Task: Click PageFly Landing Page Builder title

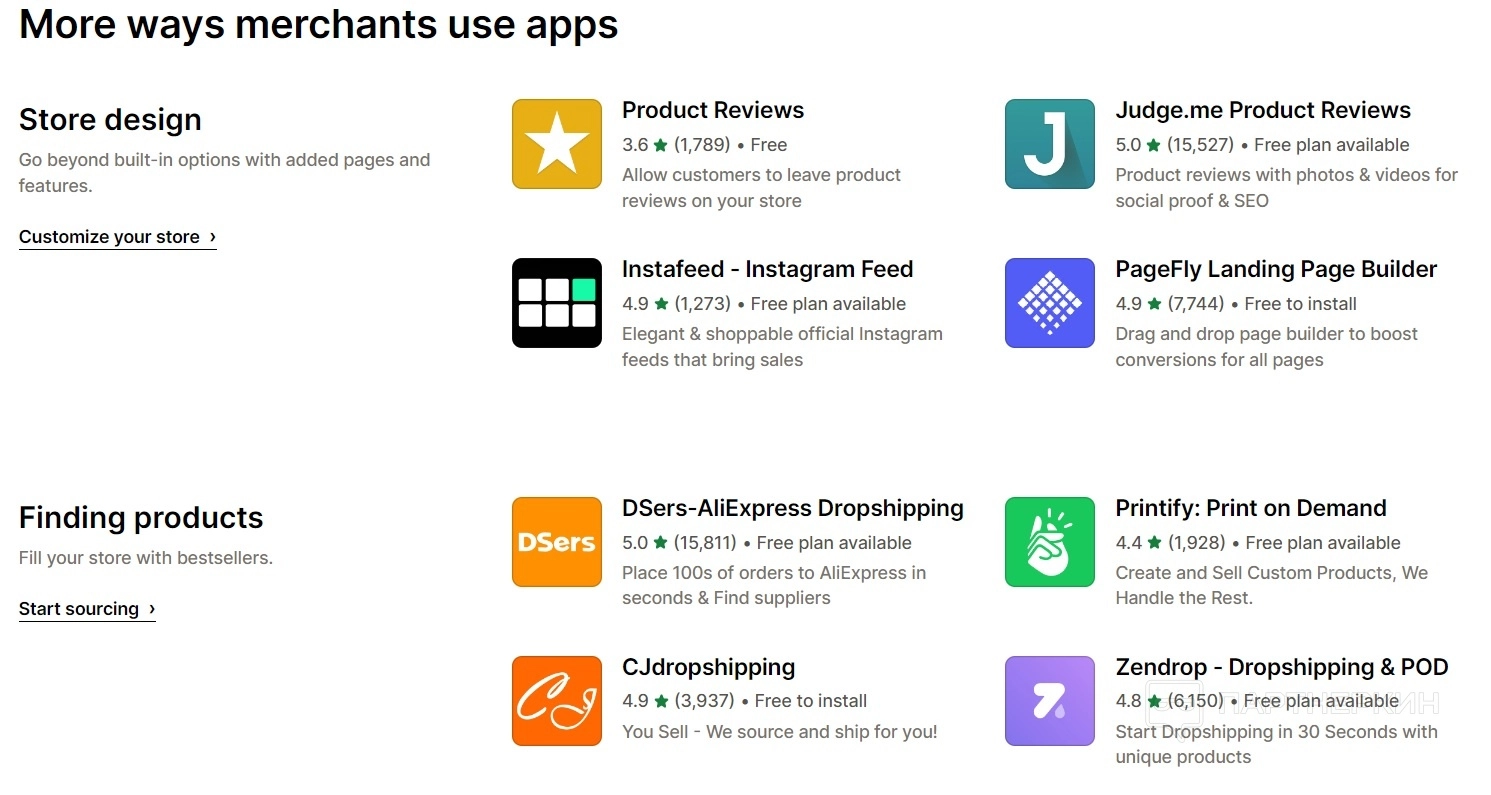Action: click(1276, 269)
